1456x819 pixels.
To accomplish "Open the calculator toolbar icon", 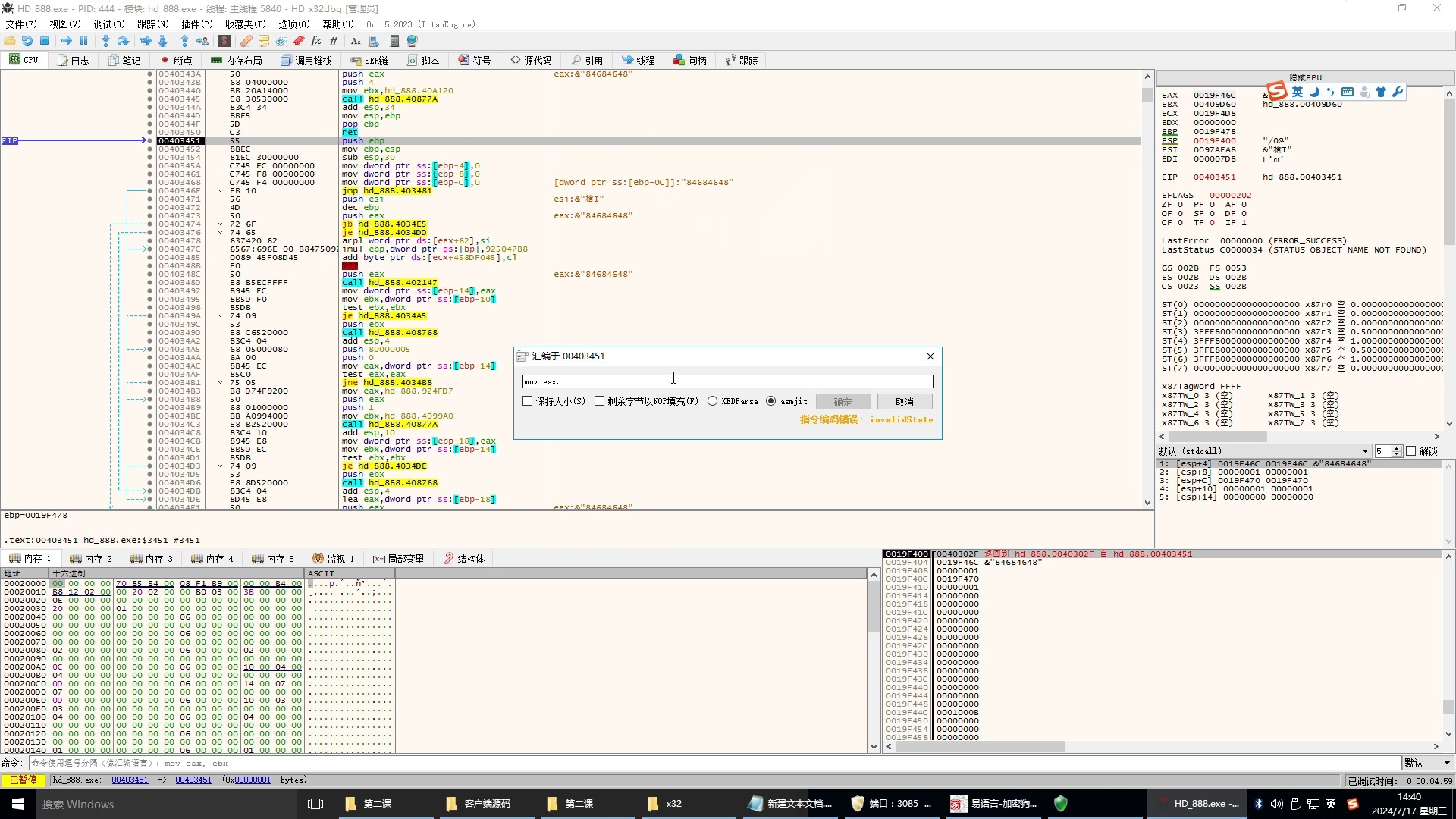I will [394, 41].
